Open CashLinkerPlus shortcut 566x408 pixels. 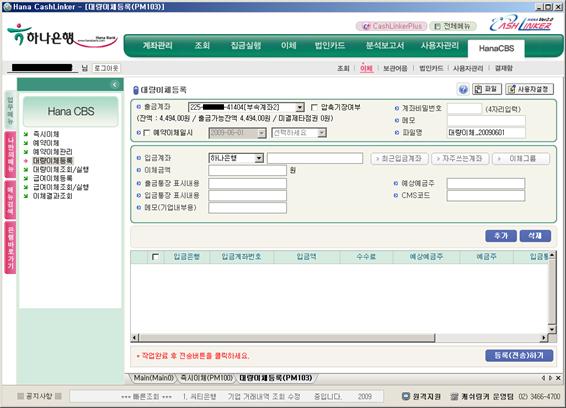coord(391,26)
